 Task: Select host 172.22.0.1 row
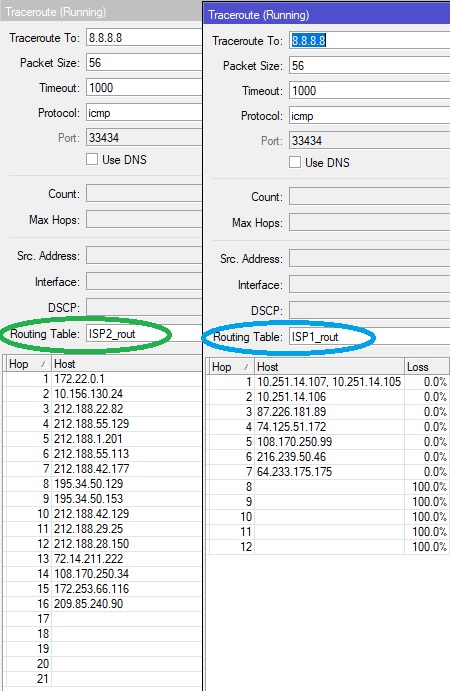click(102, 379)
